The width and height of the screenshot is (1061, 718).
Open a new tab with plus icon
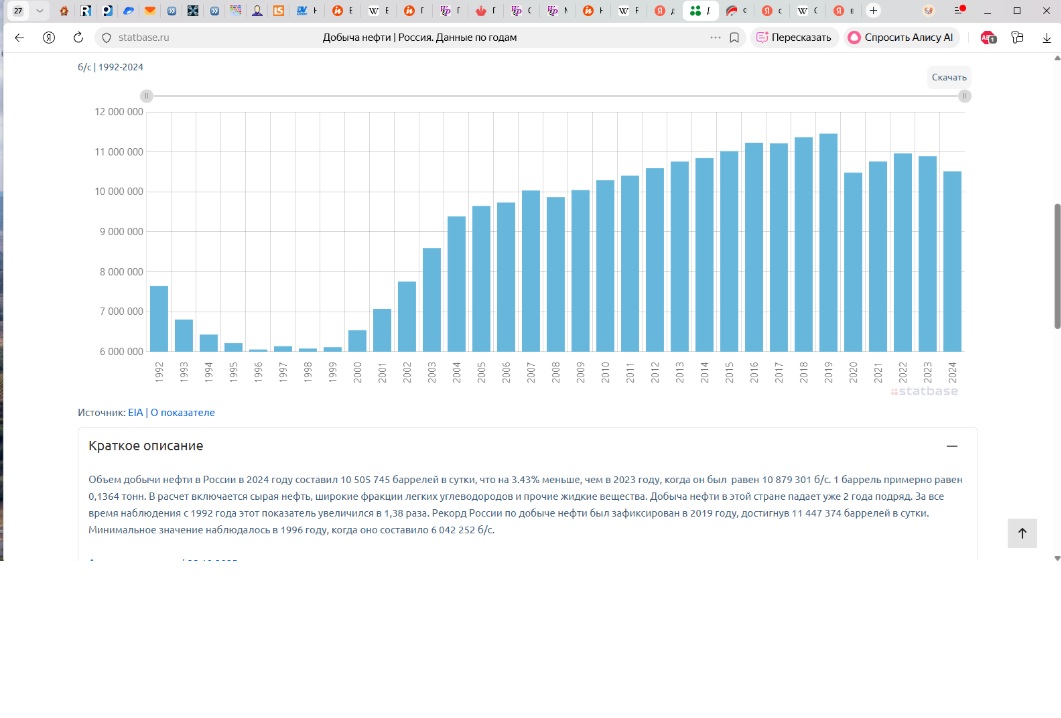pos(873,10)
